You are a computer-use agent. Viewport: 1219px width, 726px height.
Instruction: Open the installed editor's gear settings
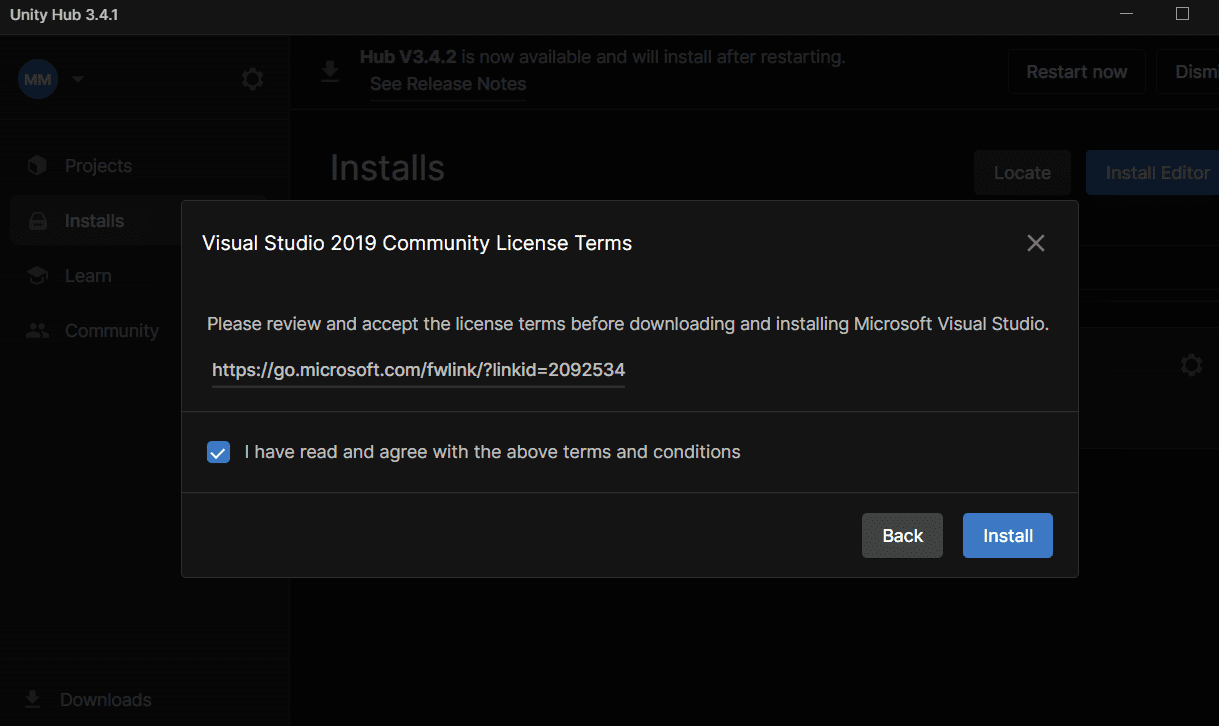[x=1191, y=365]
